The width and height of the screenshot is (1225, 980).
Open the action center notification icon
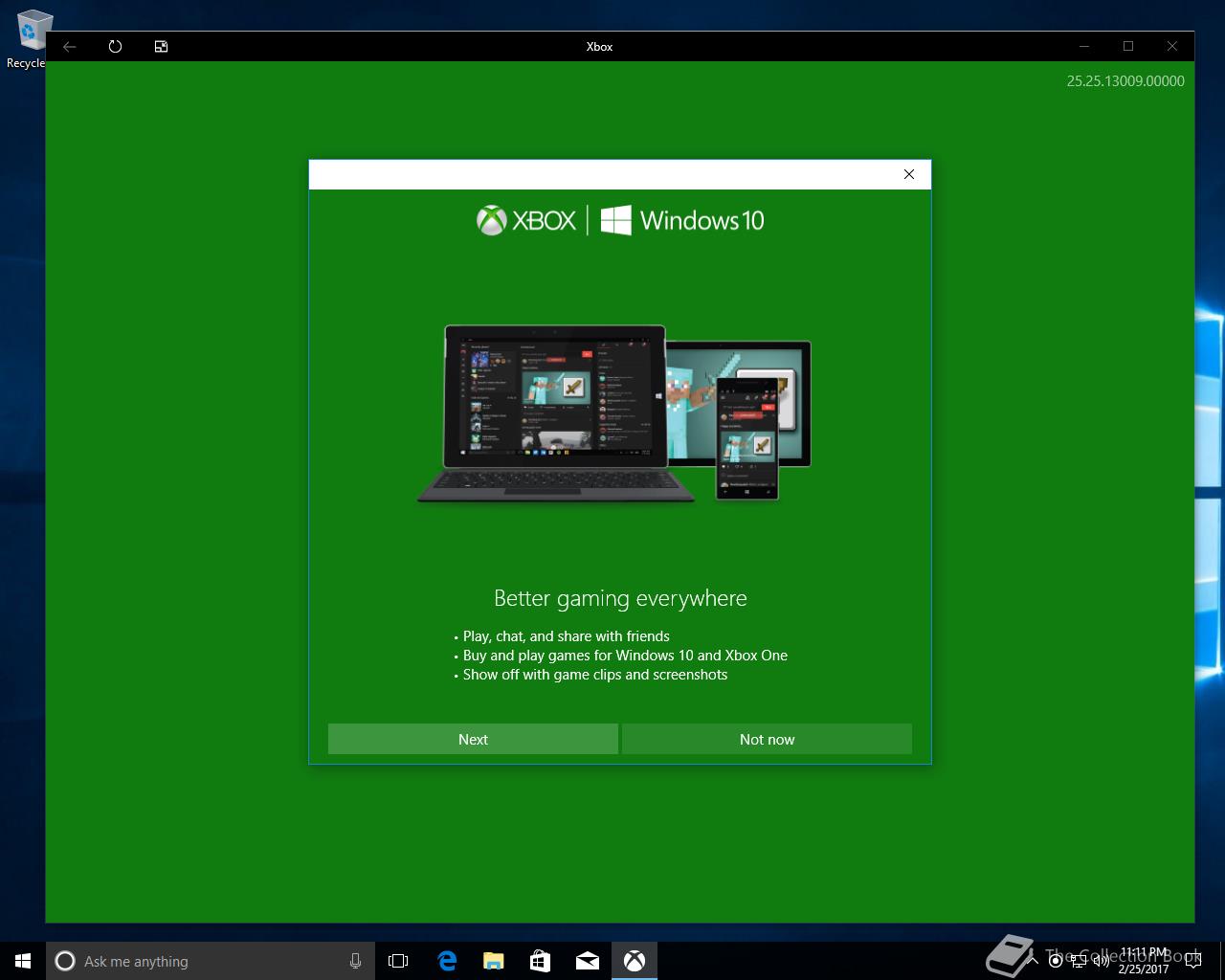pos(1192,961)
